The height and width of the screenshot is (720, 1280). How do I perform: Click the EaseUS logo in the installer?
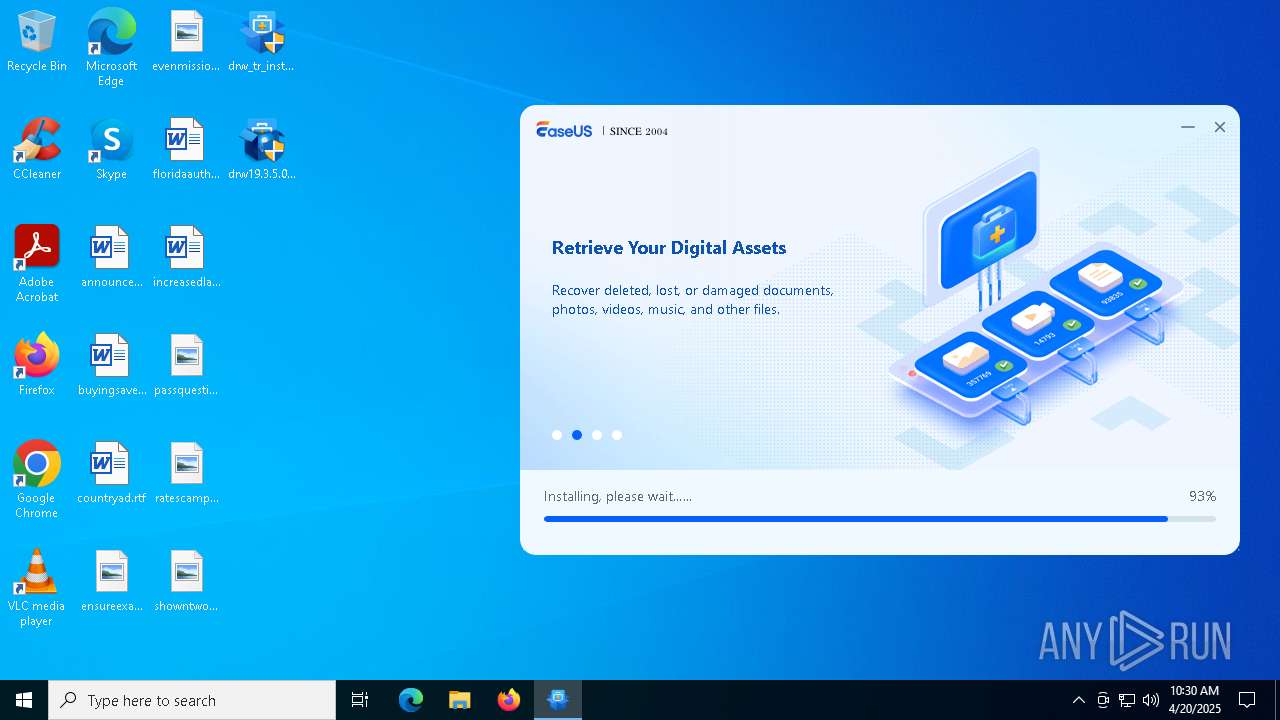coord(564,130)
